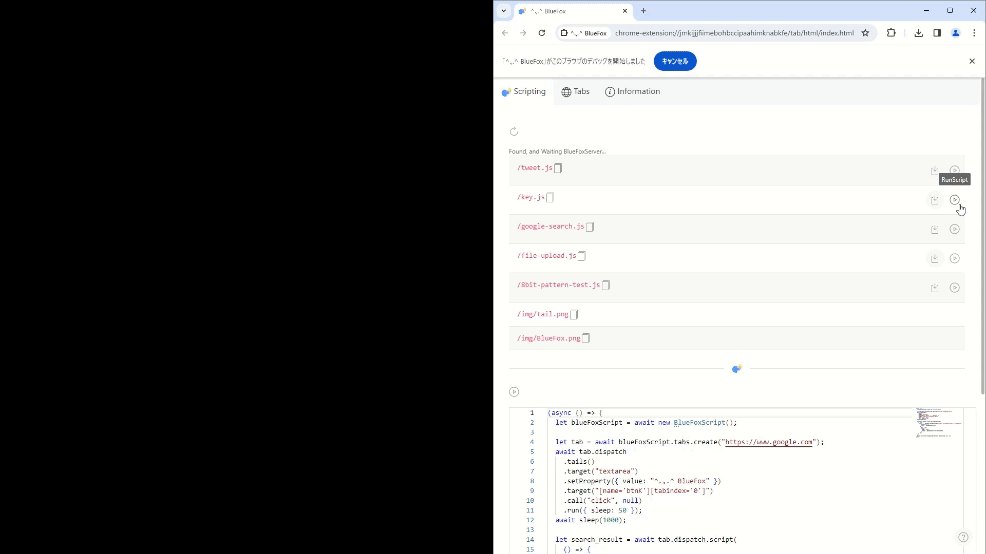This screenshot has width=986, height=554.
Task: Dismiss the debugging notification bar
Action: pos(971,61)
